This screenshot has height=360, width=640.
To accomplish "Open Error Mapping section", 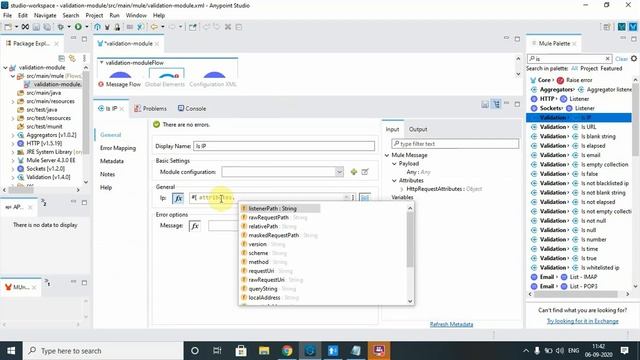I will [118, 148].
